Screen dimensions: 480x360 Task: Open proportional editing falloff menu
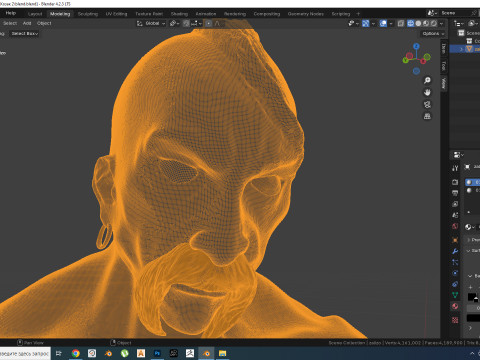point(217,23)
